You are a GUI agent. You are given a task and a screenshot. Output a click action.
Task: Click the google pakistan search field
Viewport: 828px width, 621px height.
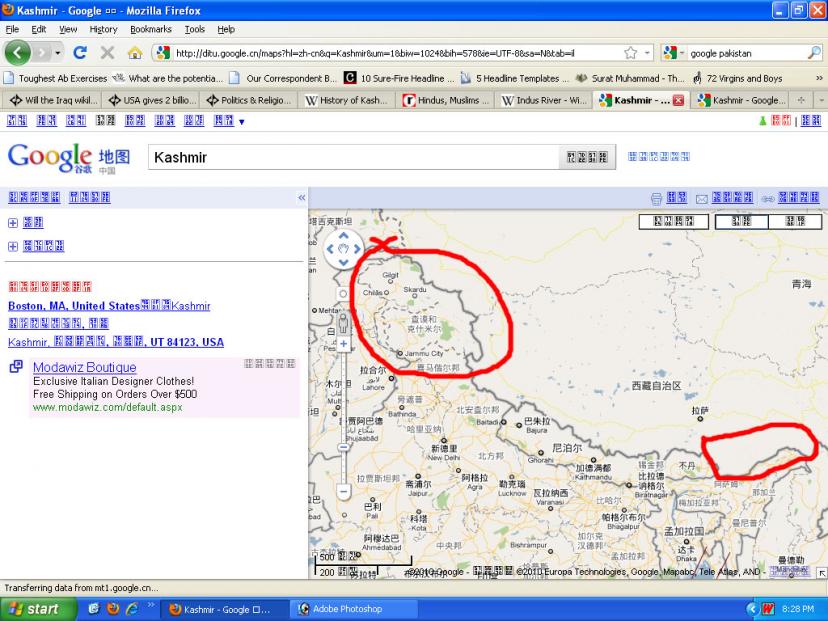747,53
